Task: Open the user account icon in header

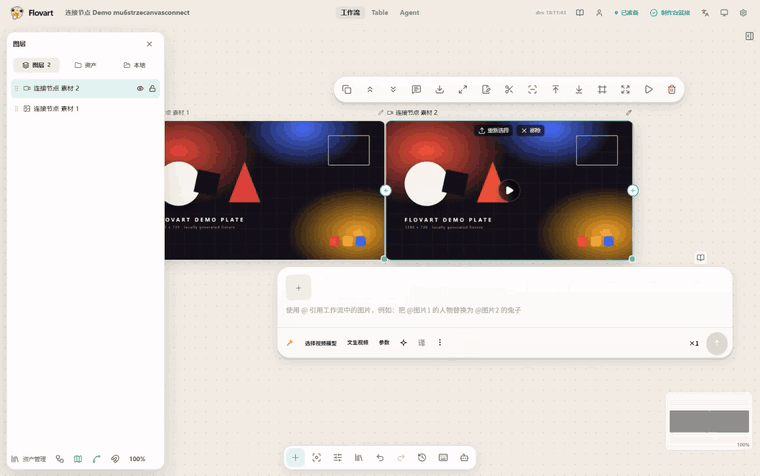Action: [x=599, y=13]
